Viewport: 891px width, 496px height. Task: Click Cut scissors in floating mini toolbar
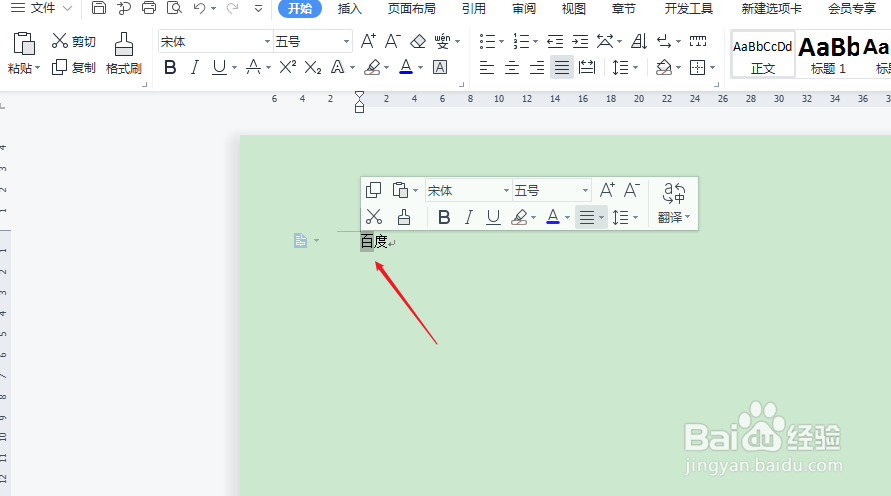pyautogui.click(x=374, y=217)
